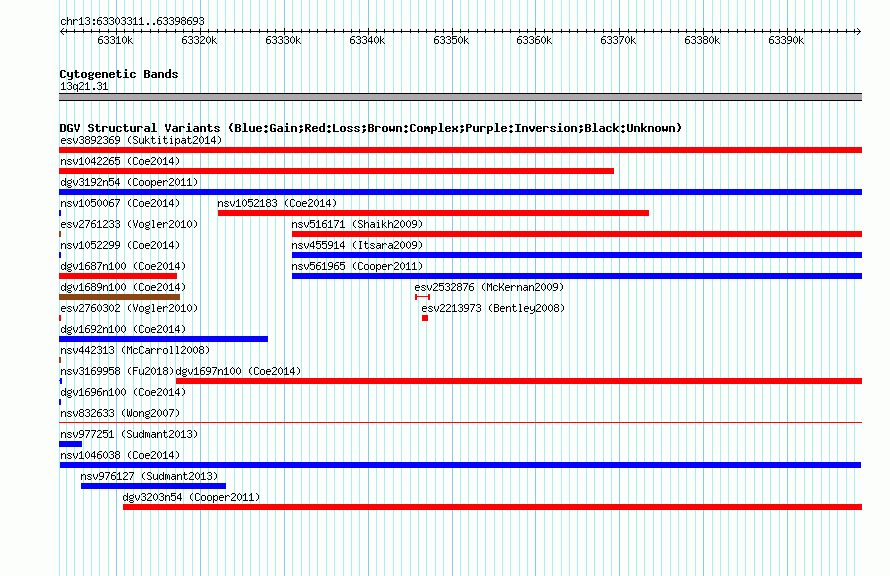
Task: Select the blue bar under nsv976127
Action: [x=153, y=486]
